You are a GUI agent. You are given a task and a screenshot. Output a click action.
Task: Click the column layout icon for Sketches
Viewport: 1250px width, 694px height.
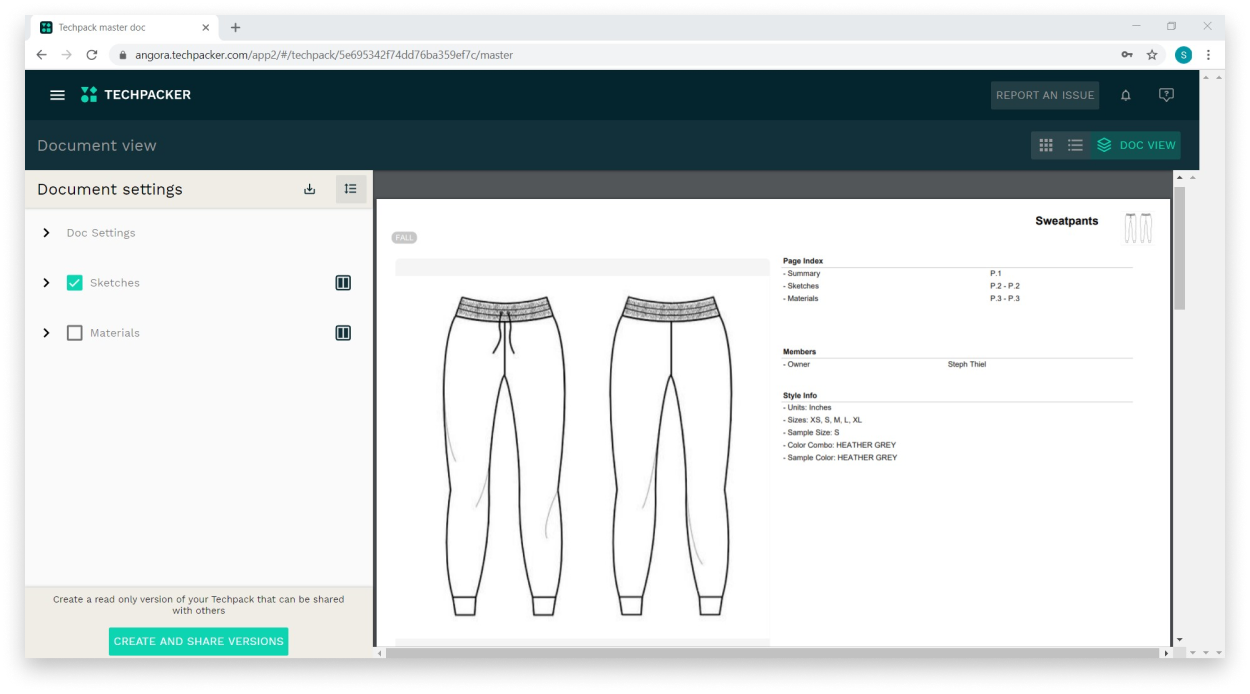click(343, 283)
